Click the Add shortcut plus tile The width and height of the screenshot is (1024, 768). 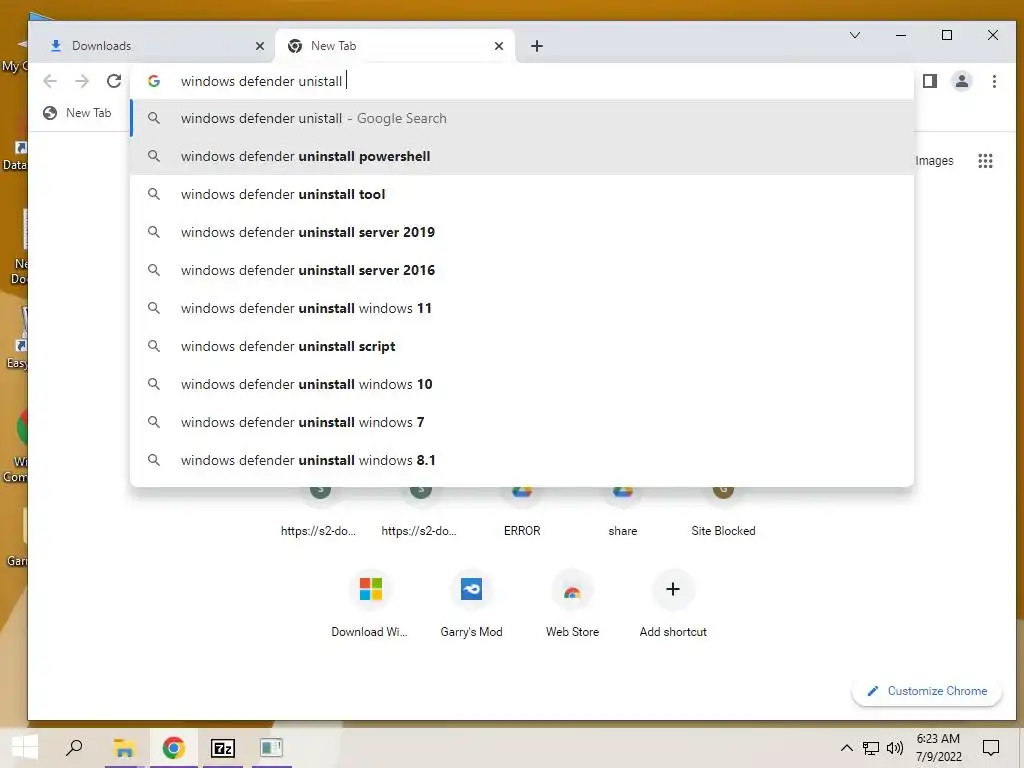[x=673, y=602]
